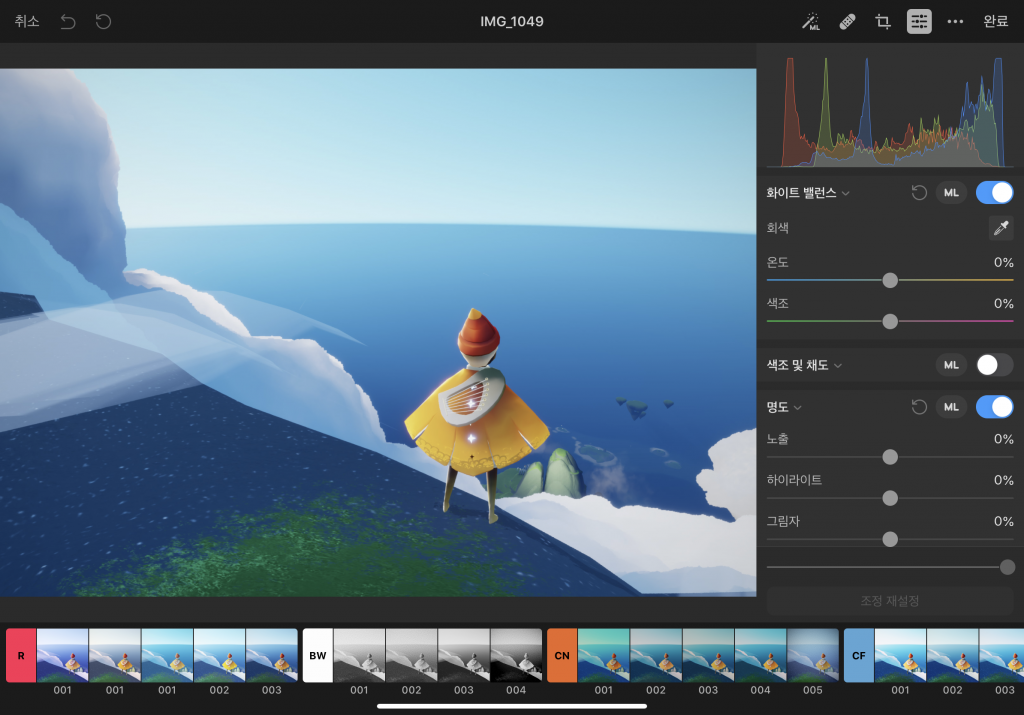Select the orange CN preset group
This screenshot has width=1024, height=715.
[562, 656]
